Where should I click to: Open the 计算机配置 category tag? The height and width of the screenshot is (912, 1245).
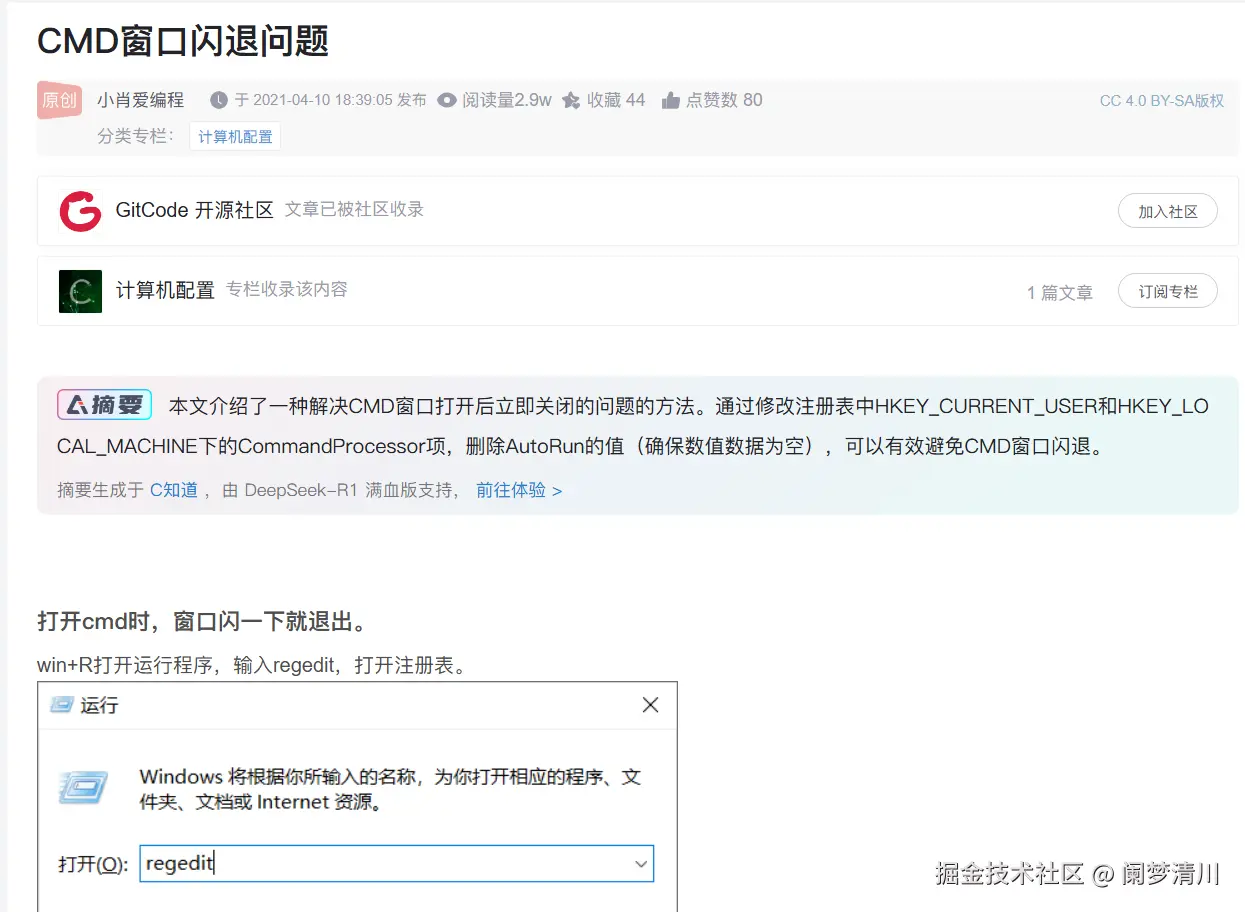pyautogui.click(x=235, y=136)
